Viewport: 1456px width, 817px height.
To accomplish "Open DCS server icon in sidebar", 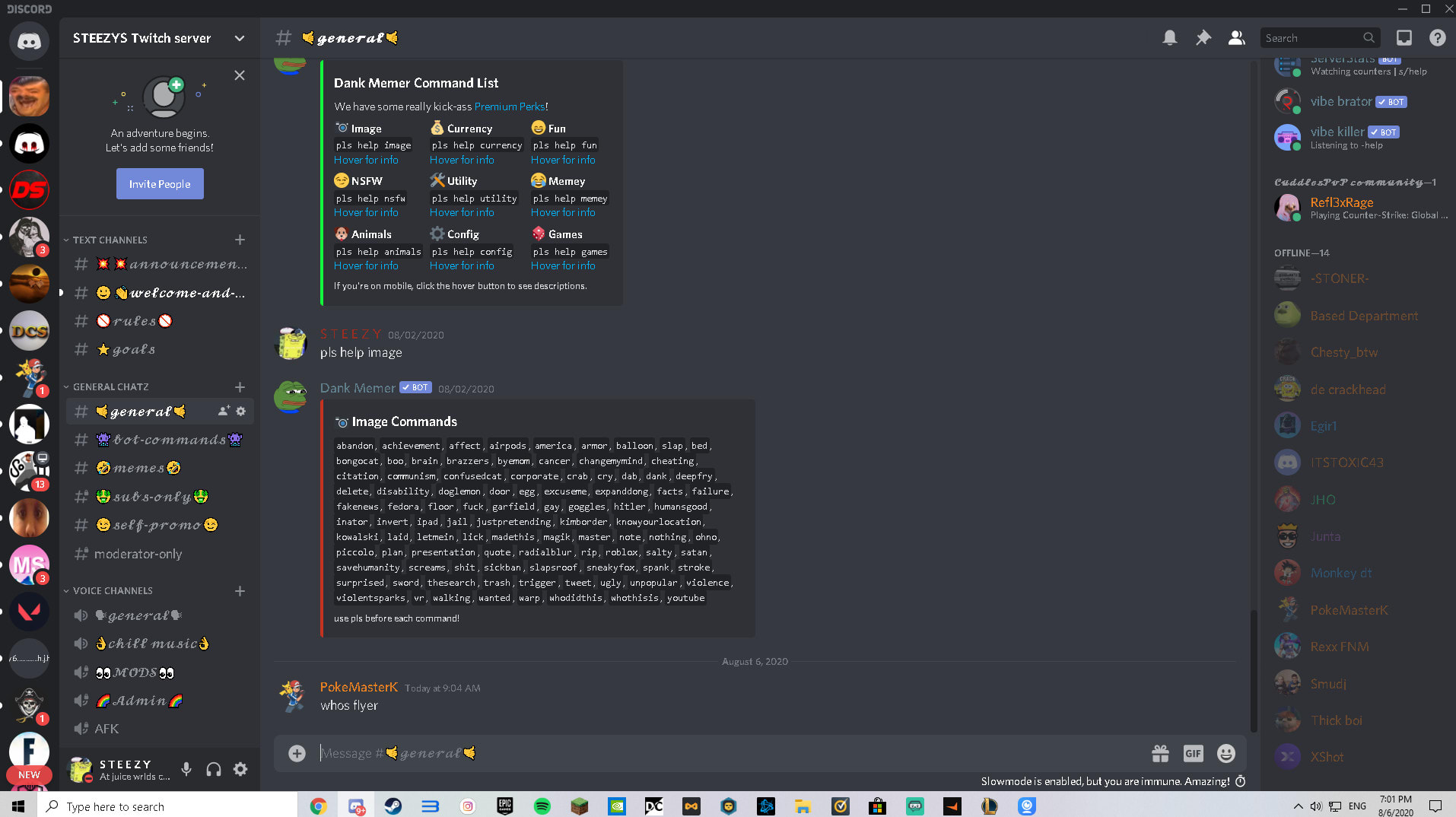I will [29, 331].
